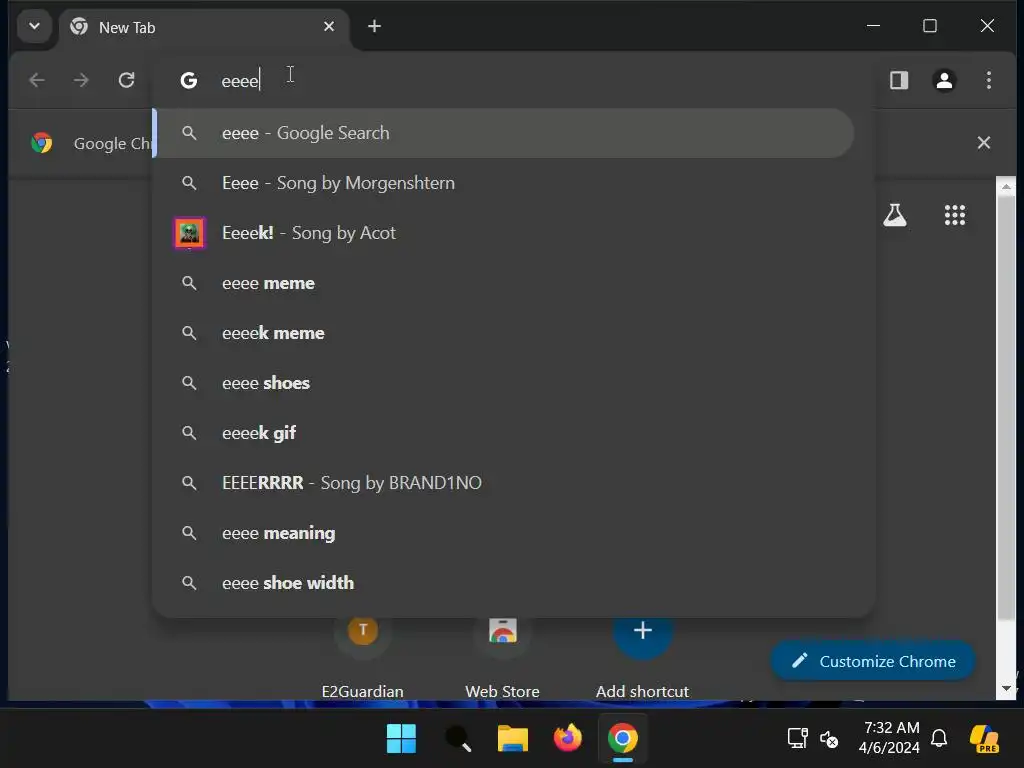Pick 'Eeeek! - Song by Acot' suggestion
The height and width of the screenshot is (768, 1024).
coord(504,233)
